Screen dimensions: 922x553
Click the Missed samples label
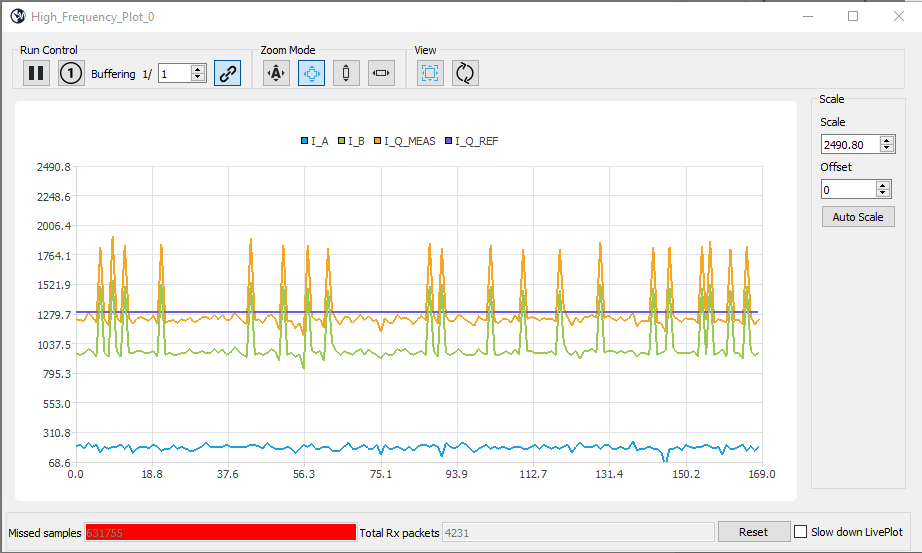coord(45,533)
